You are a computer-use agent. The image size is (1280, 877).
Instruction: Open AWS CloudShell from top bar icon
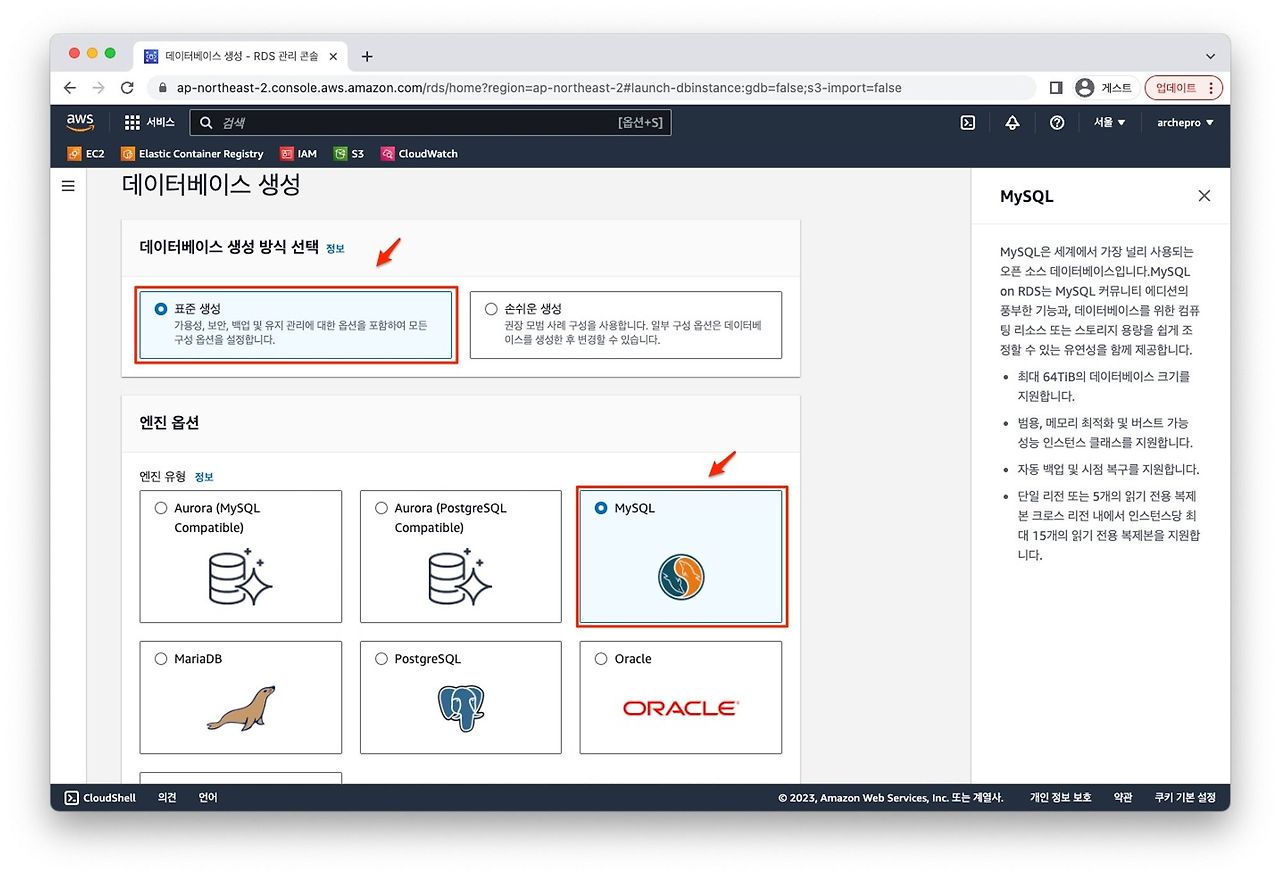point(968,122)
